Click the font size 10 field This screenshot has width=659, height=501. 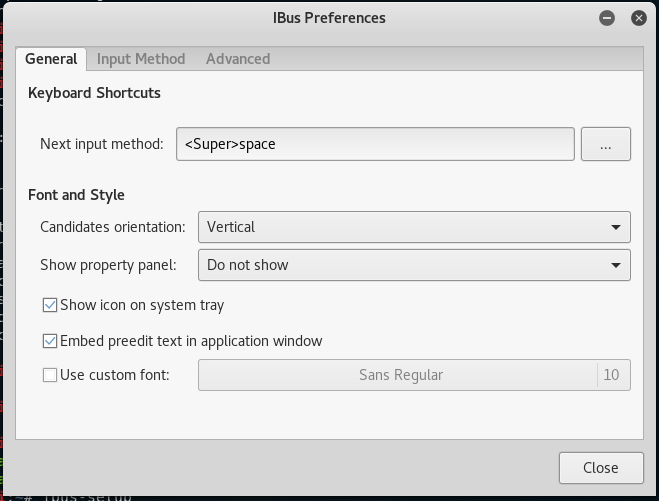tap(612, 375)
